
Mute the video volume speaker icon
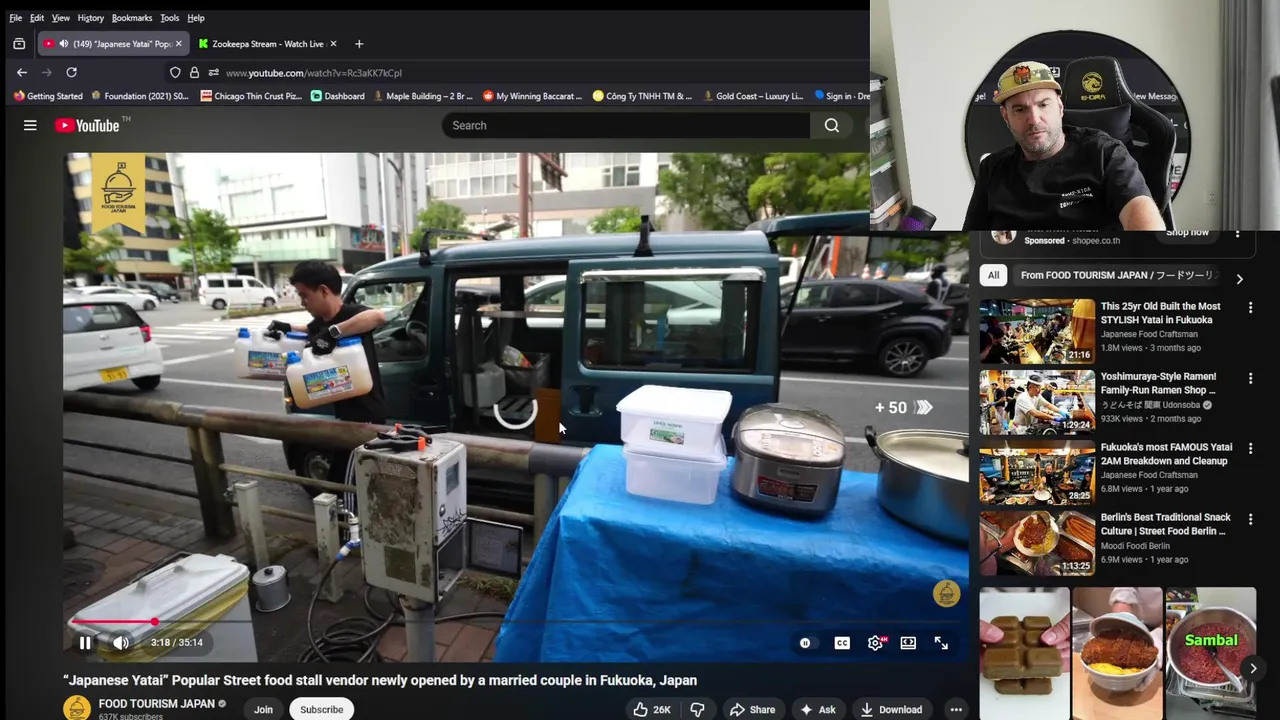(x=121, y=643)
